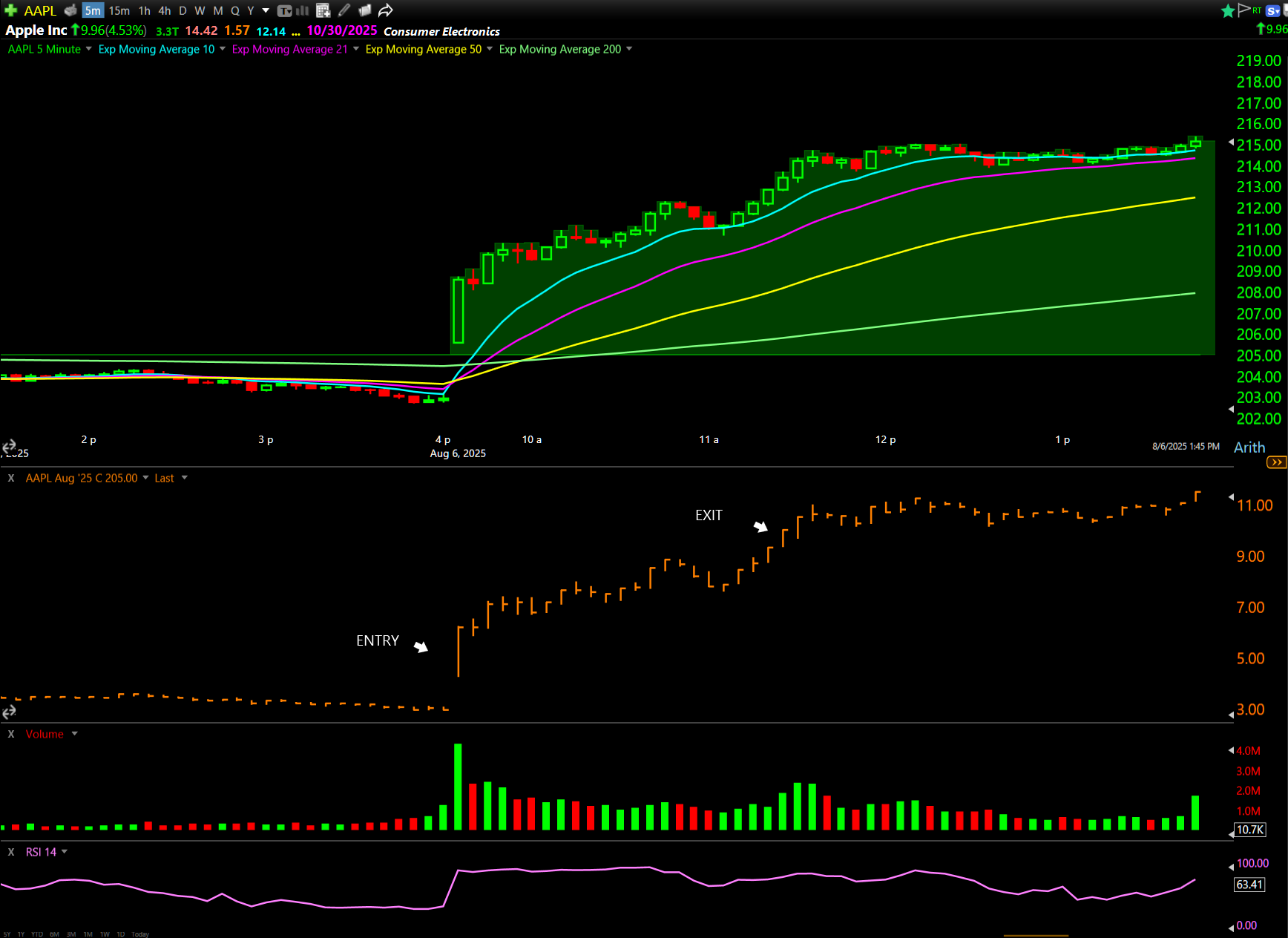
Task: Close the AAPL Aug '25 C 205.00 pane
Action: [11, 478]
